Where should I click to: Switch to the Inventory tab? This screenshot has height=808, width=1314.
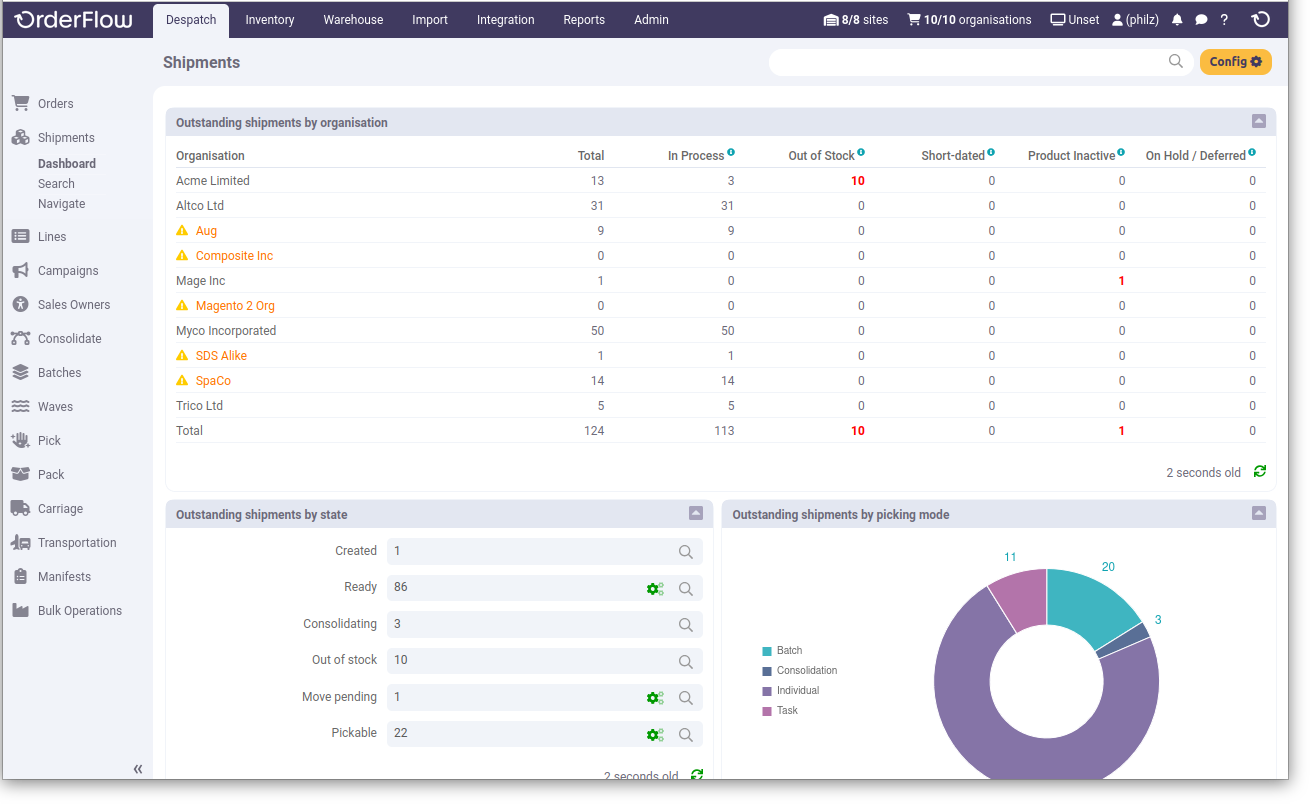[x=270, y=20]
